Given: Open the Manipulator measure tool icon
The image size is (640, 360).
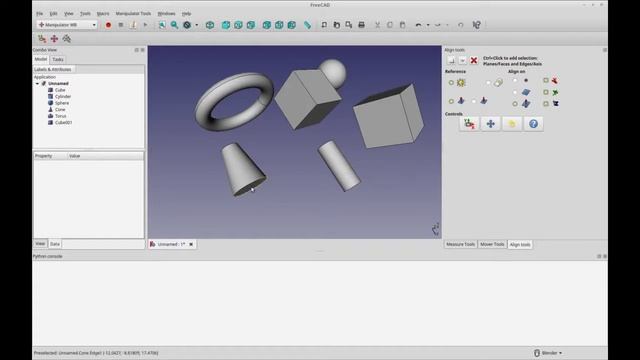Looking at the screenshot, I should coord(67,39).
